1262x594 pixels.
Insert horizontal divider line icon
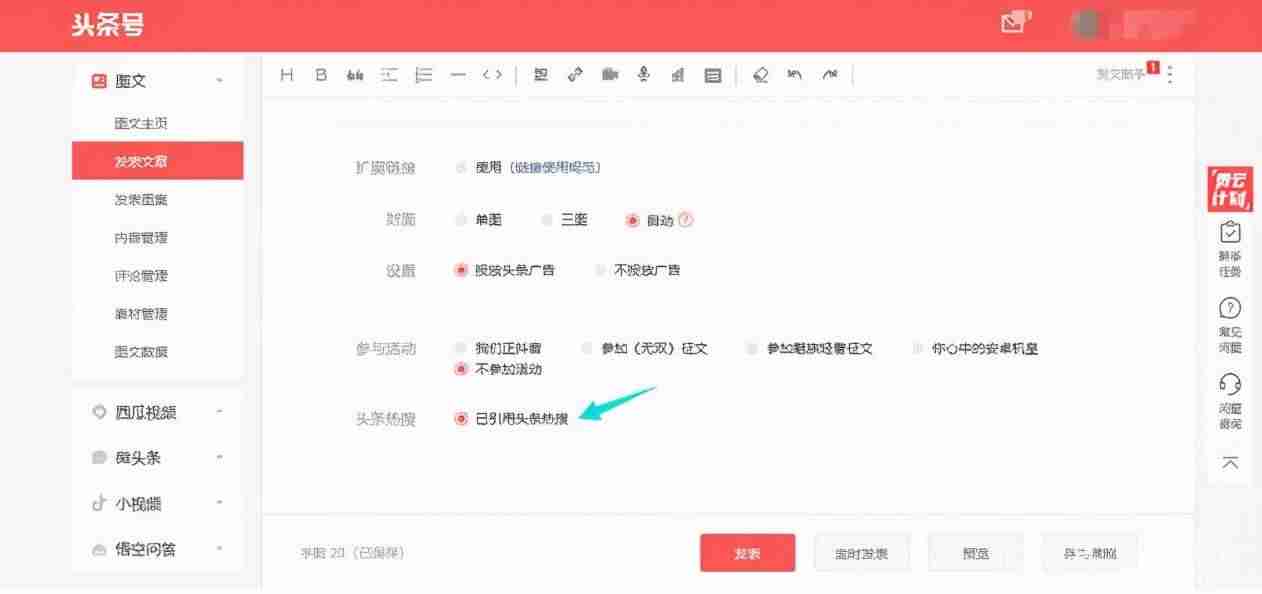458,75
